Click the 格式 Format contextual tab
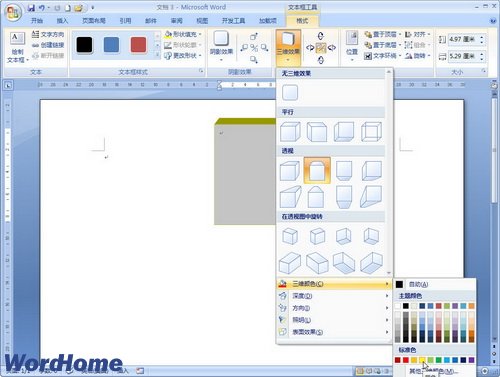Image resolution: width=500 pixels, height=377 pixels. (302, 21)
